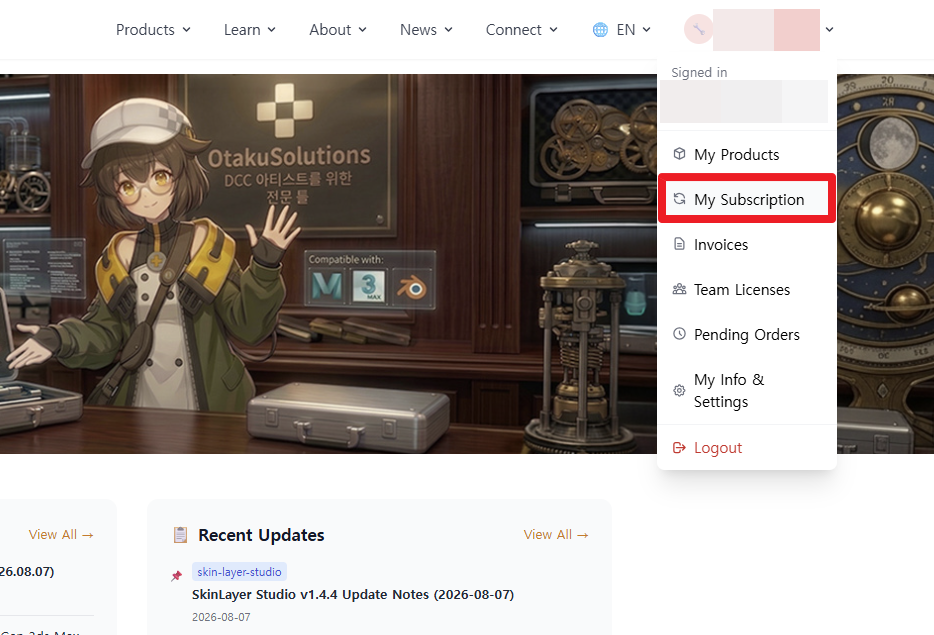This screenshot has height=635, width=934.
Task: Click the Maya icon in banner
Action: 327,287
